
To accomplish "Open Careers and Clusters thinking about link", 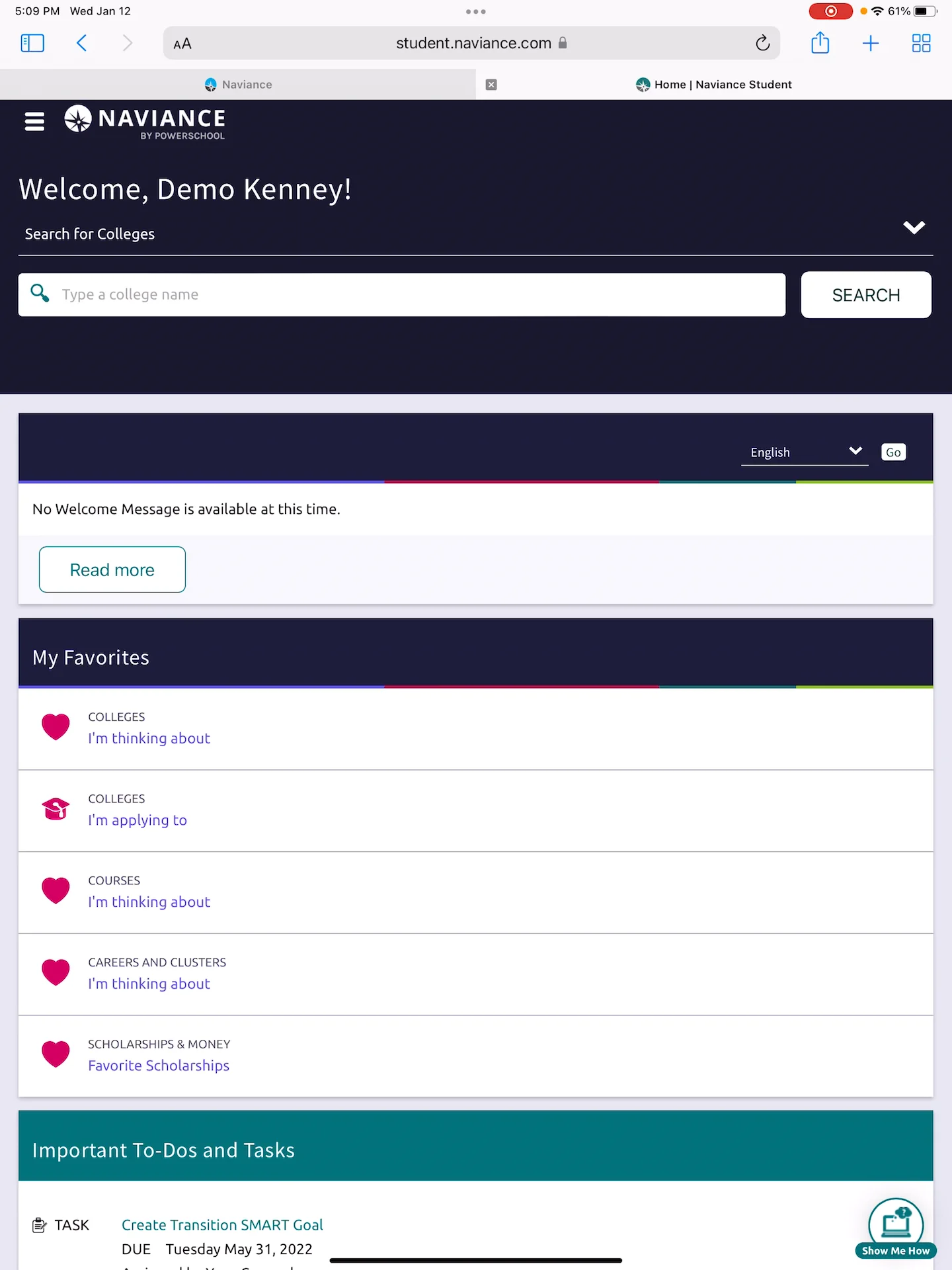I will click(x=149, y=984).
